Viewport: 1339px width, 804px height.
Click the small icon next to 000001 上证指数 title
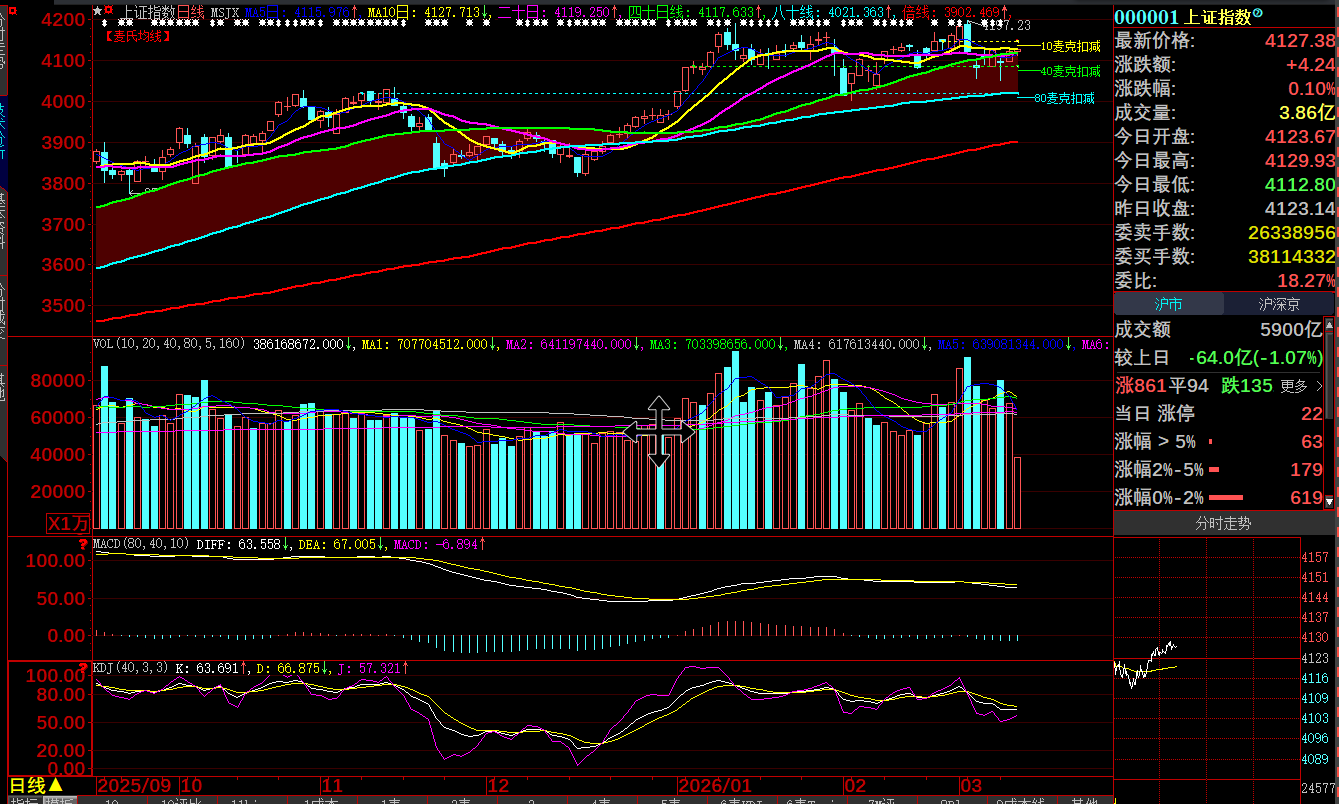(1258, 14)
